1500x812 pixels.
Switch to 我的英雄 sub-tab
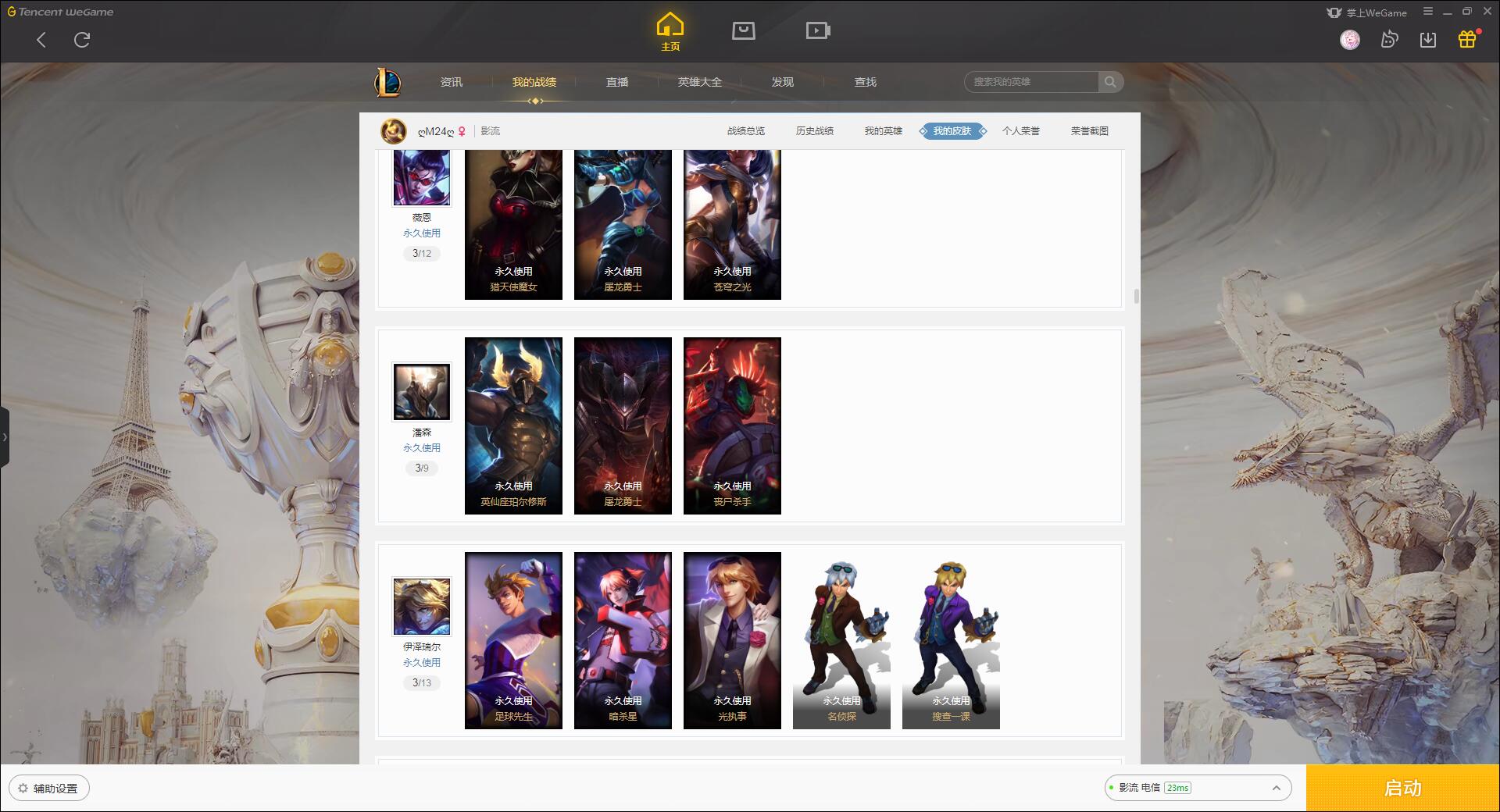[x=884, y=131]
